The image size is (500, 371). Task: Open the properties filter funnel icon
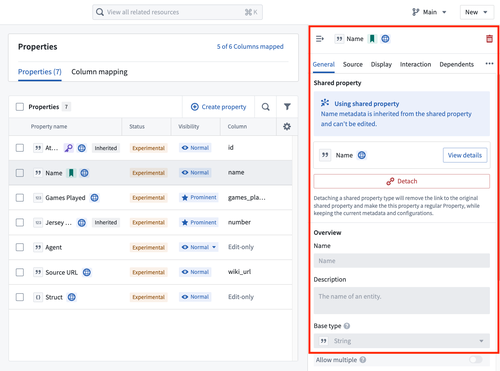point(287,107)
